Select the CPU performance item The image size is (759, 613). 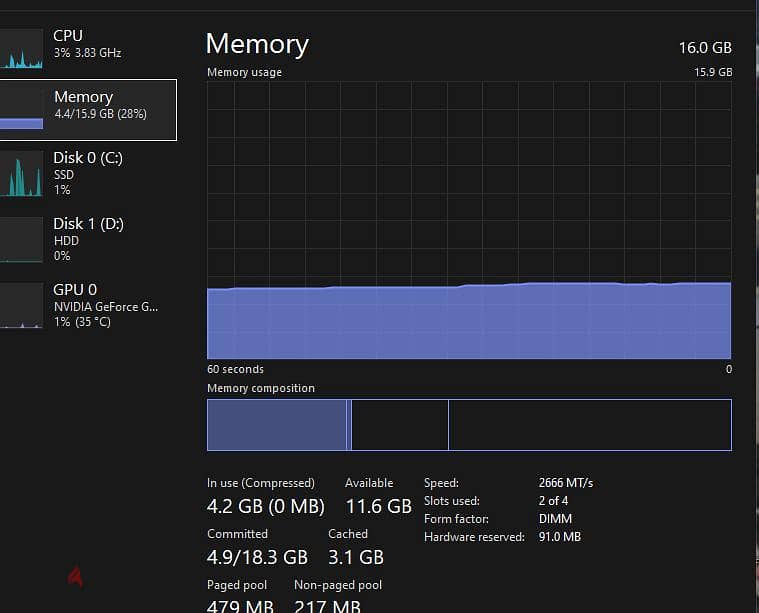tap(88, 48)
